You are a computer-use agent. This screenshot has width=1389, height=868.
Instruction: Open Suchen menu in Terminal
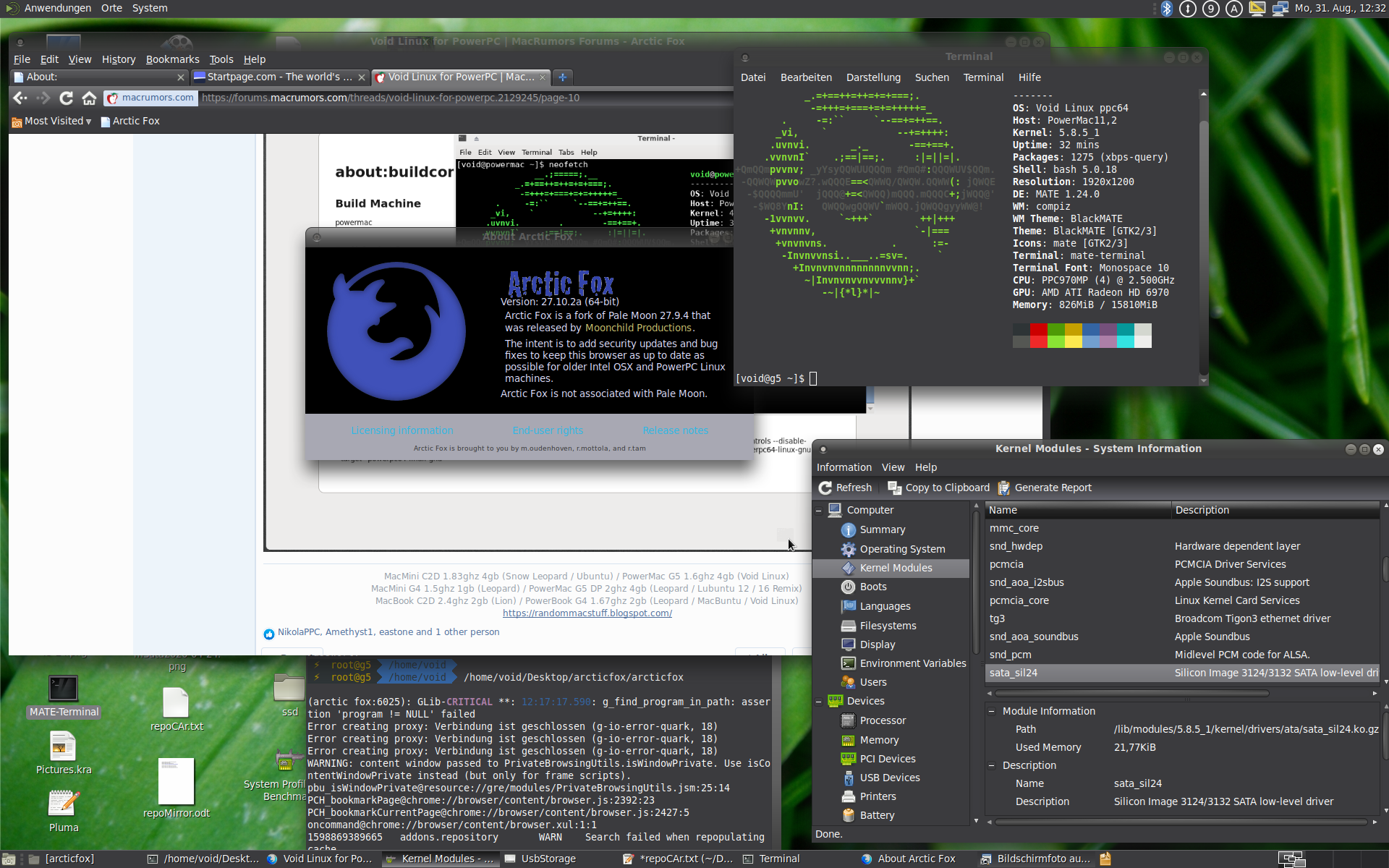(x=932, y=77)
